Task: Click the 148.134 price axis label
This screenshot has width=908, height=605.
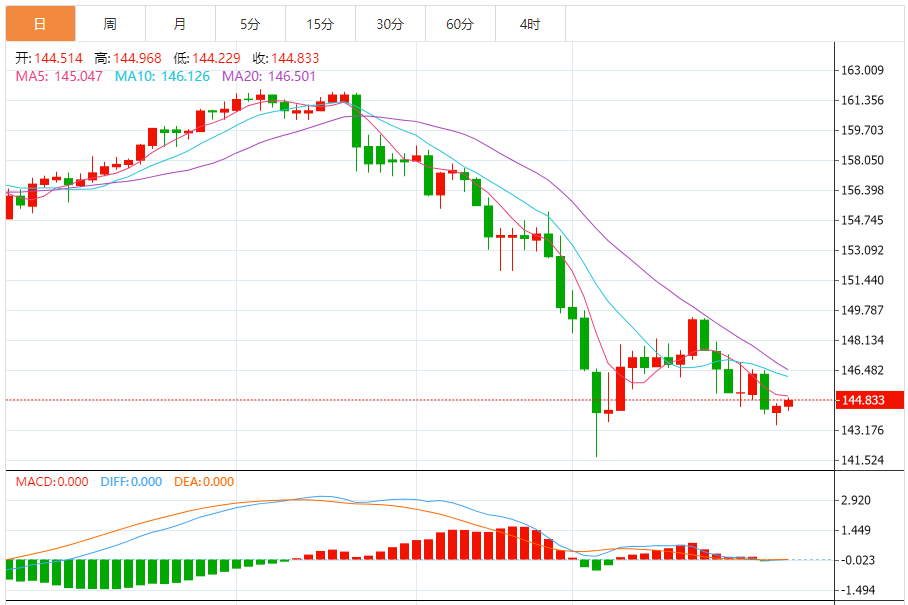Action: 862,340
